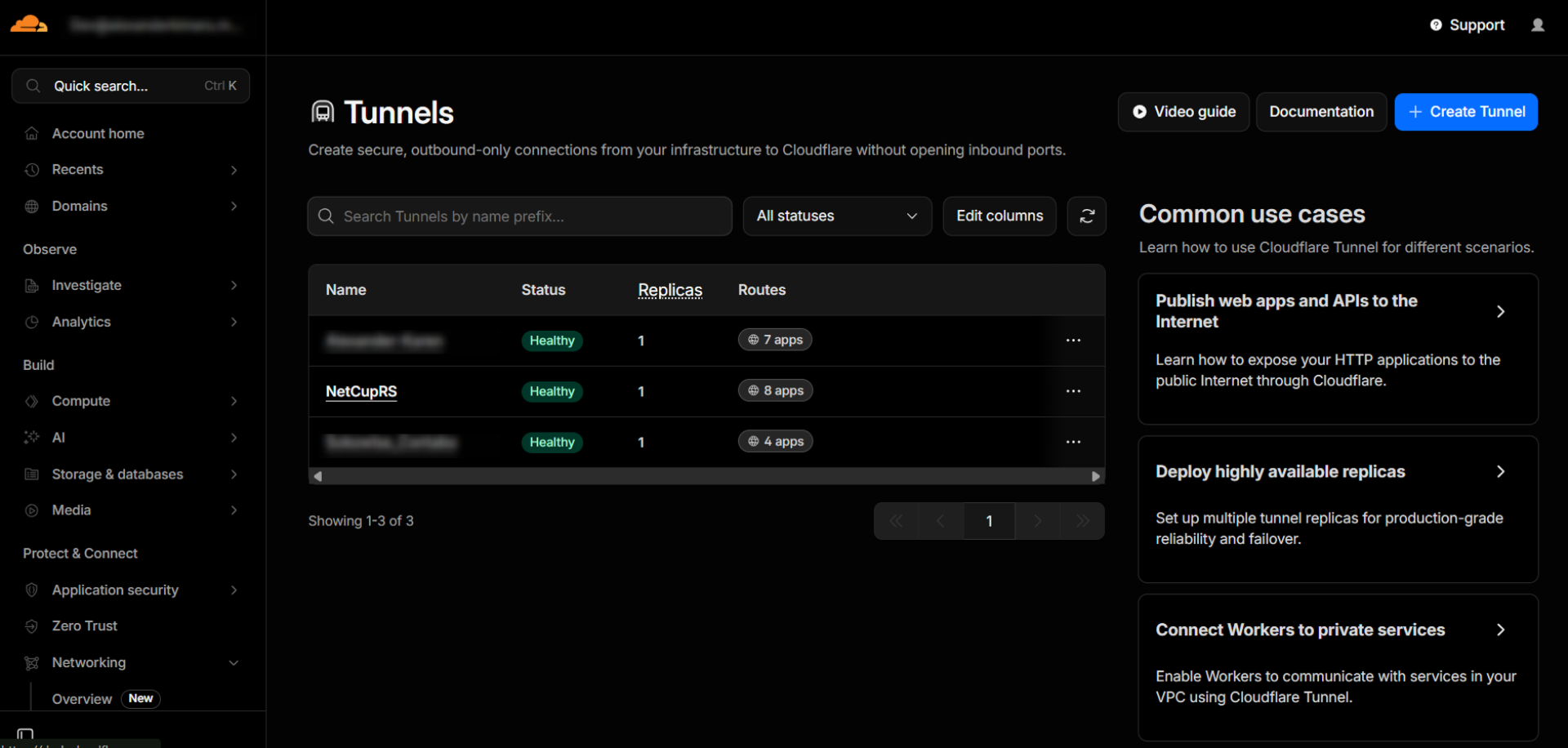Click the Recents clock icon

tap(32, 170)
